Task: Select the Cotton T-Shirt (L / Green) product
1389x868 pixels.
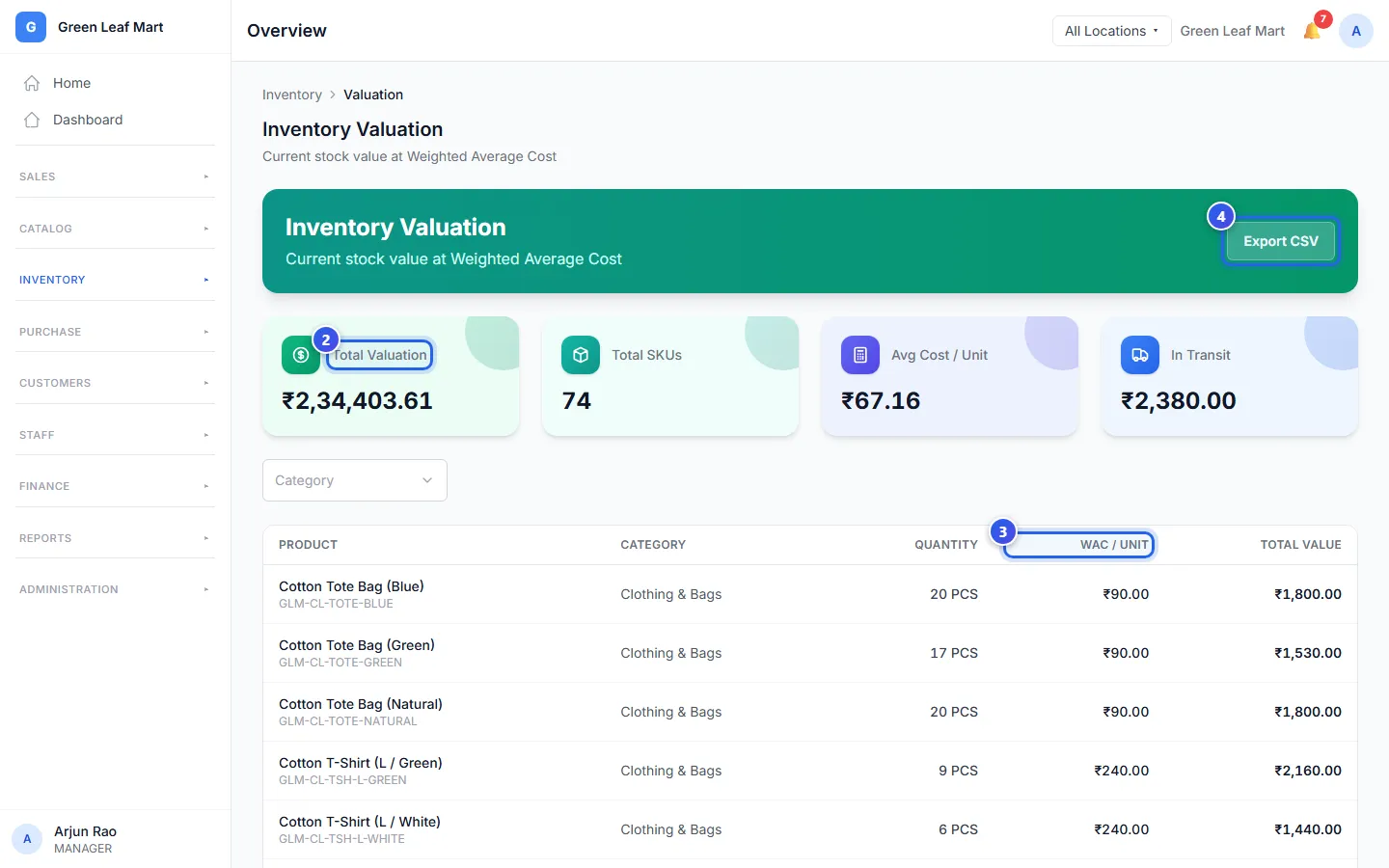Action: tap(361, 763)
